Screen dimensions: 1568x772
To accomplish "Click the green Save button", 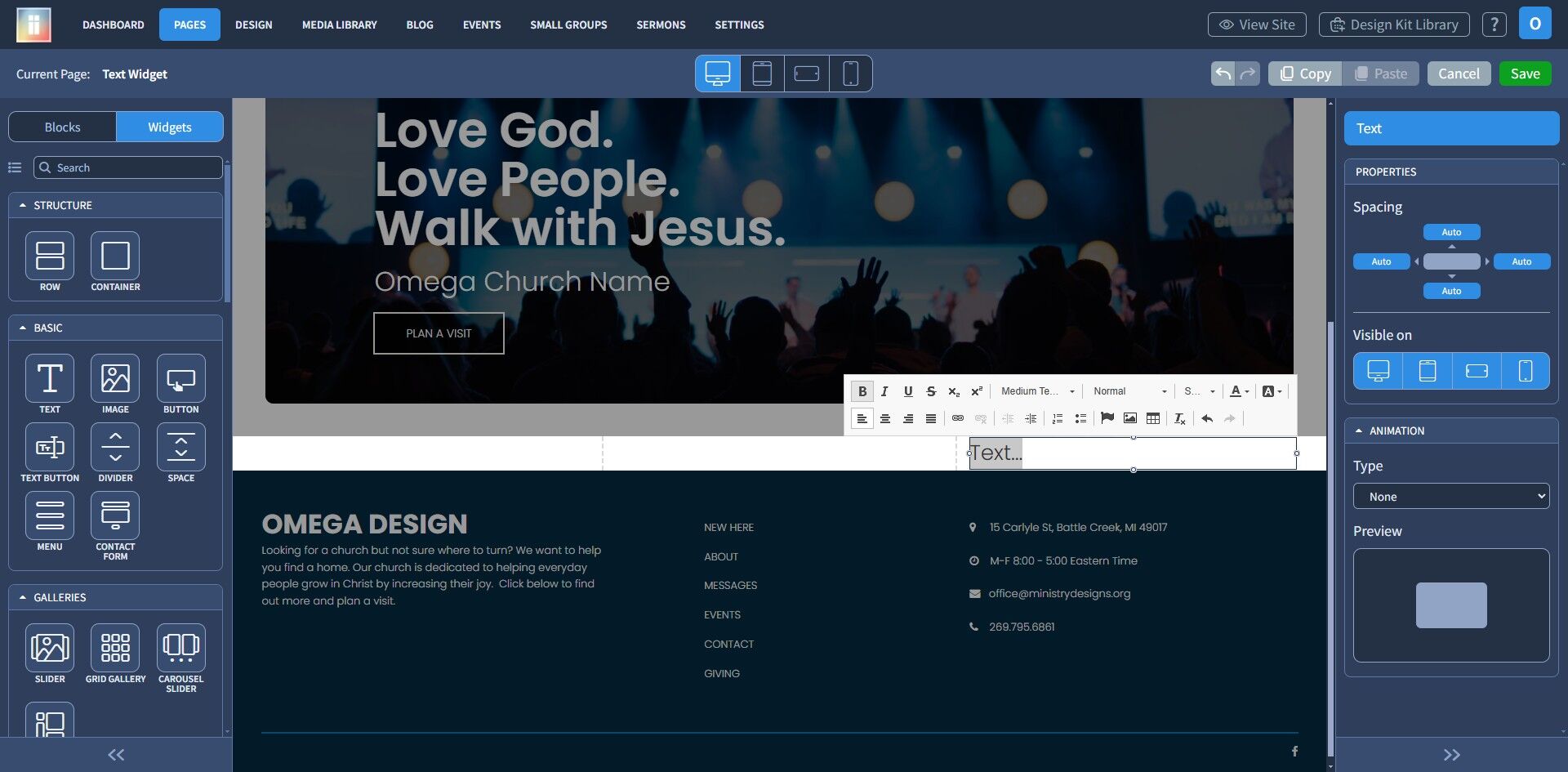I will pos(1525,74).
